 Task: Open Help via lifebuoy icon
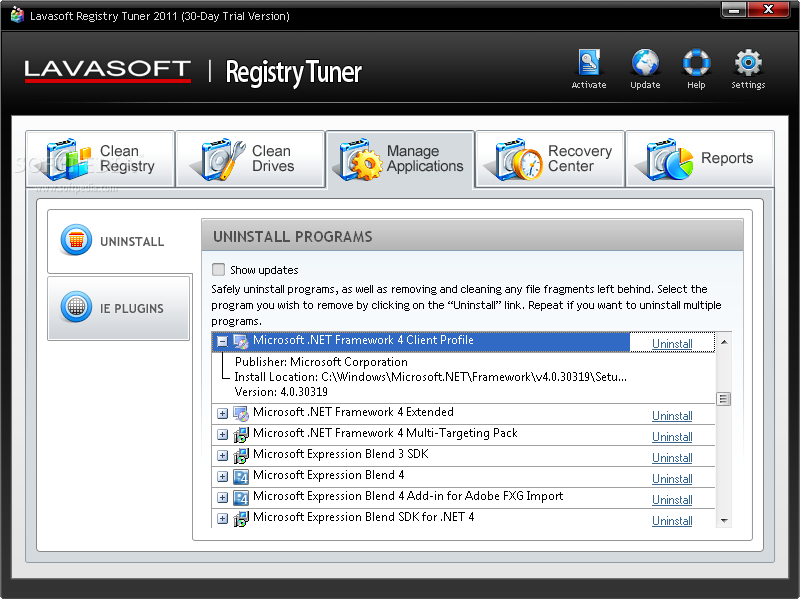696,63
